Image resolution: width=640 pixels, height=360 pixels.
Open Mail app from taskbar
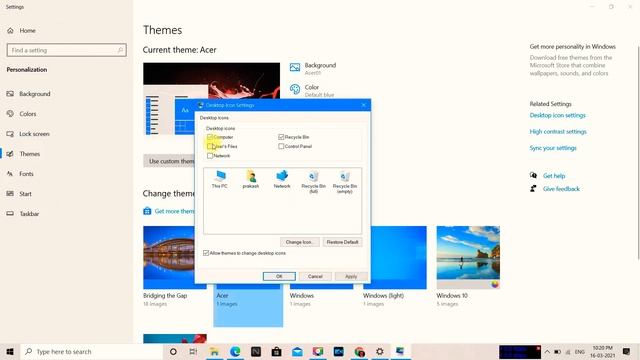[297, 351]
